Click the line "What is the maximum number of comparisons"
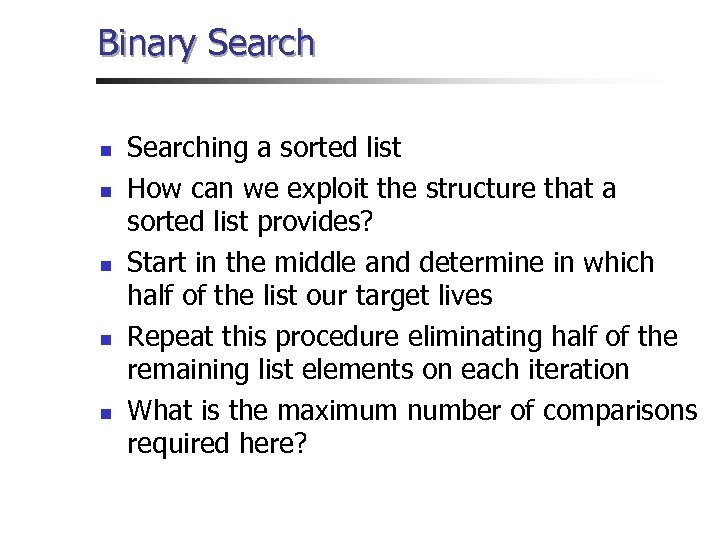The image size is (720, 540). pos(412,411)
